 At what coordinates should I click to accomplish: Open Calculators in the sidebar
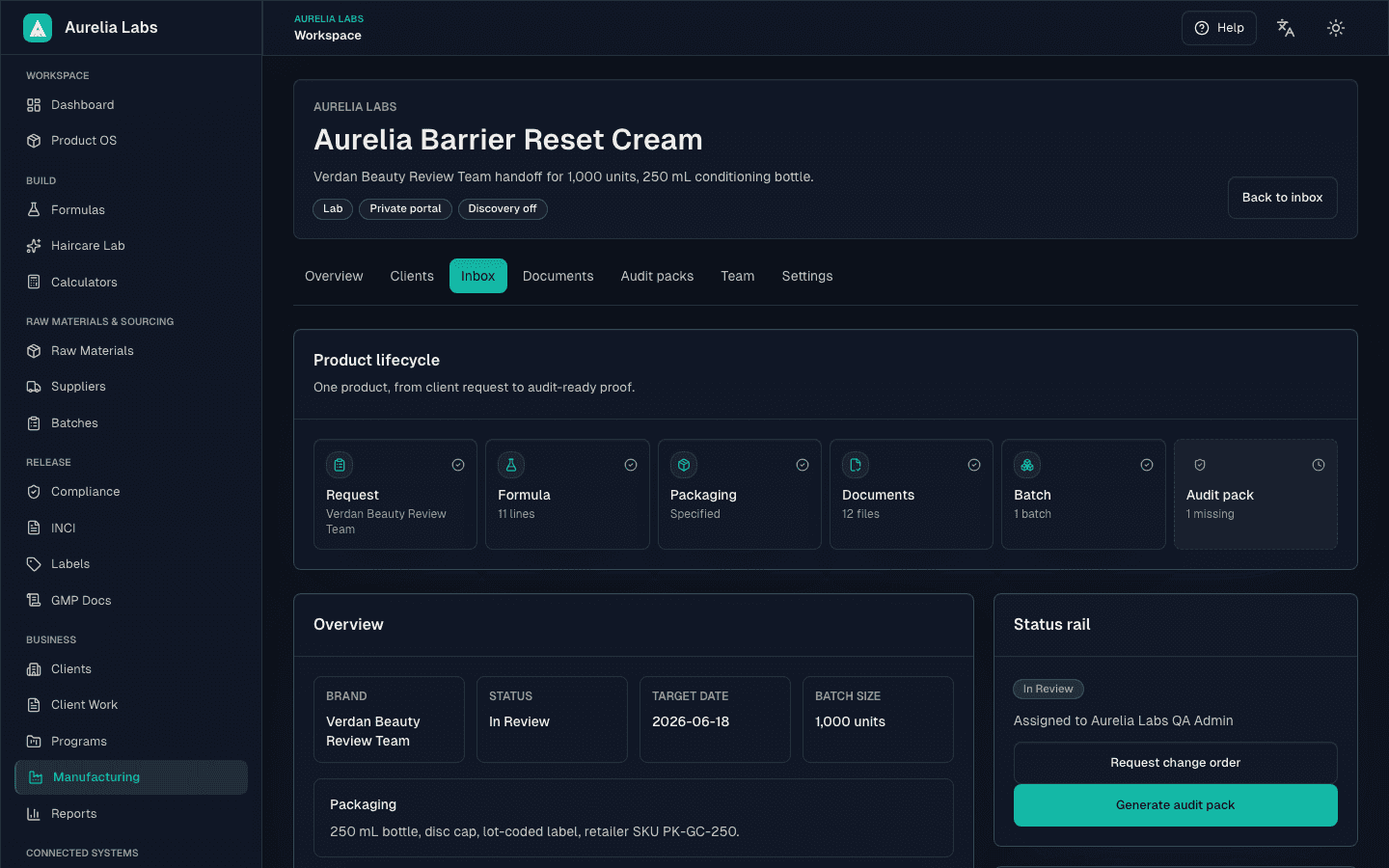(x=131, y=283)
